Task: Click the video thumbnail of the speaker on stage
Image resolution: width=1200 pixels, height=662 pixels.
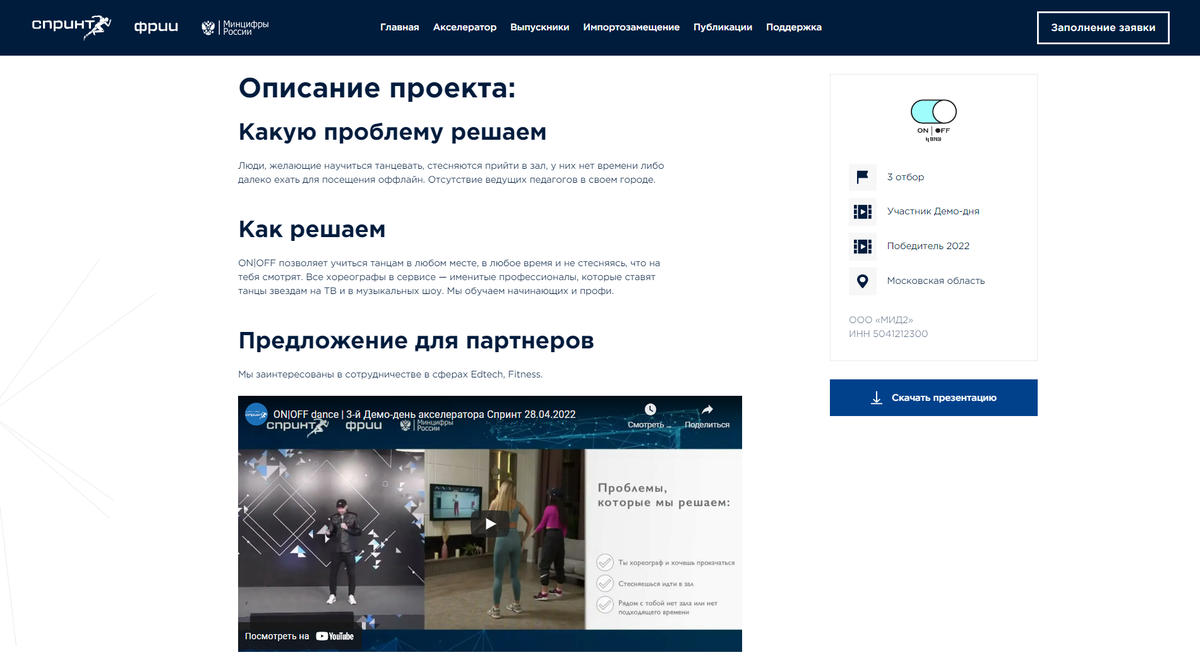Action: click(331, 537)
